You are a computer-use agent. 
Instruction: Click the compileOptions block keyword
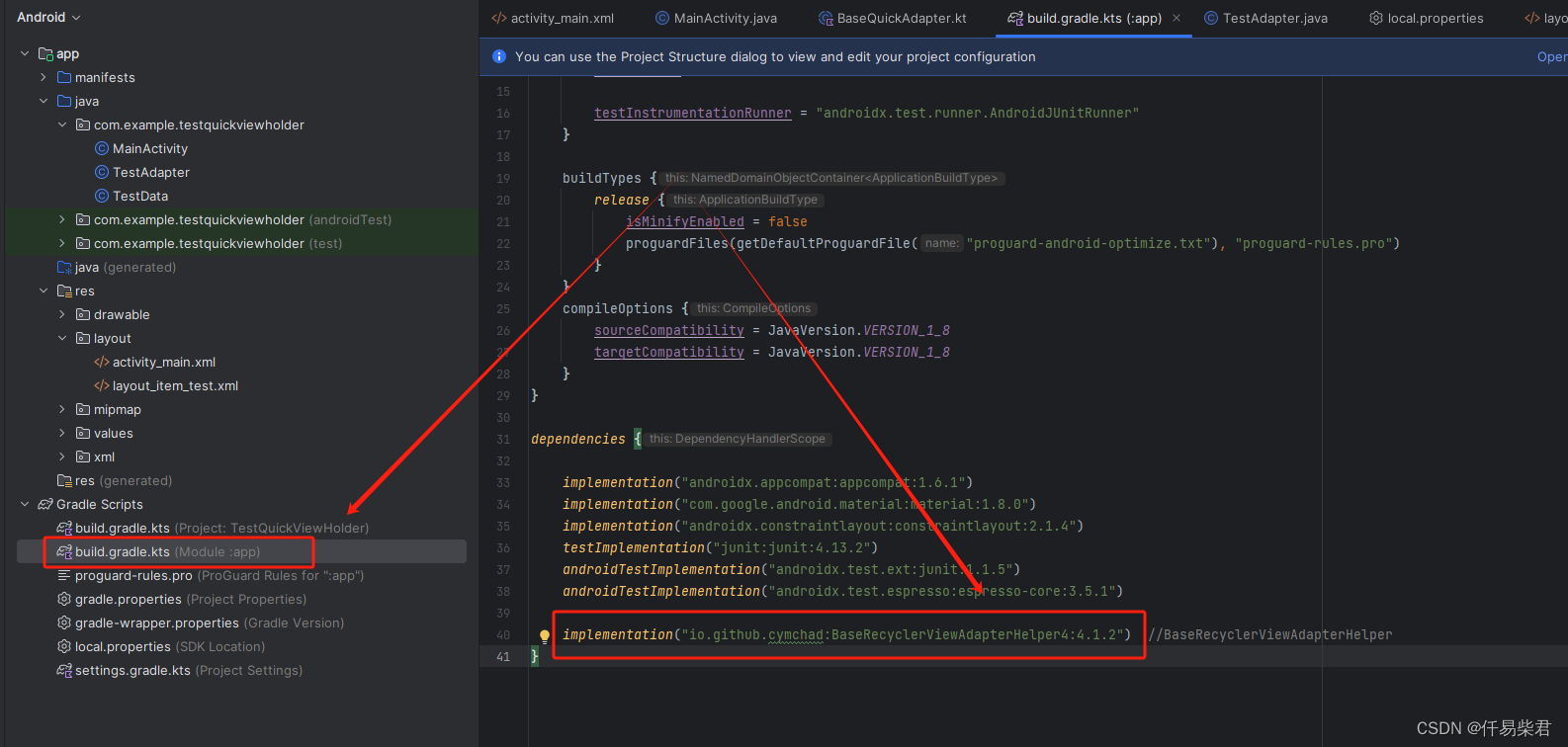(x=618, y=308)
